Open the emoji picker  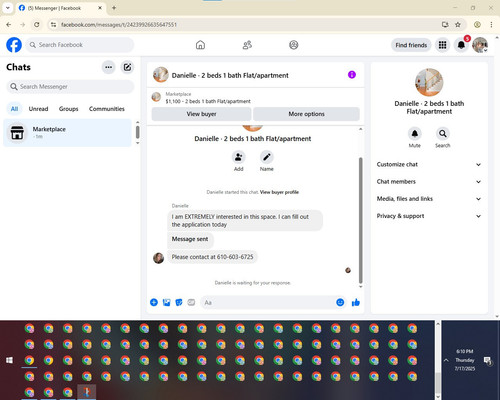340,302
